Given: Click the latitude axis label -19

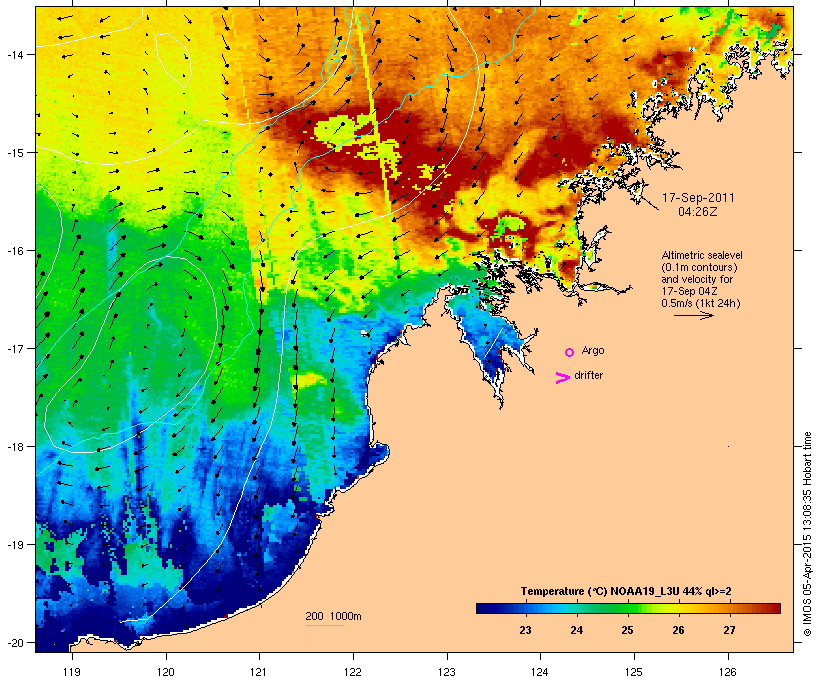Looking at the screenshot, I should coord(14,545).
